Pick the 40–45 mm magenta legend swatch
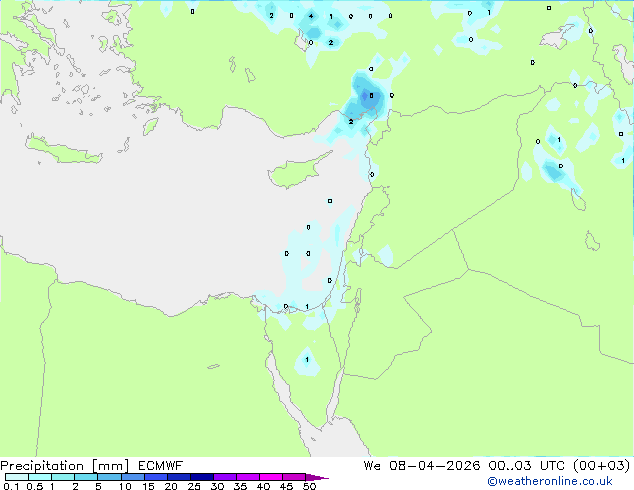This screenshot has height=490, width=634. (271, 477)
